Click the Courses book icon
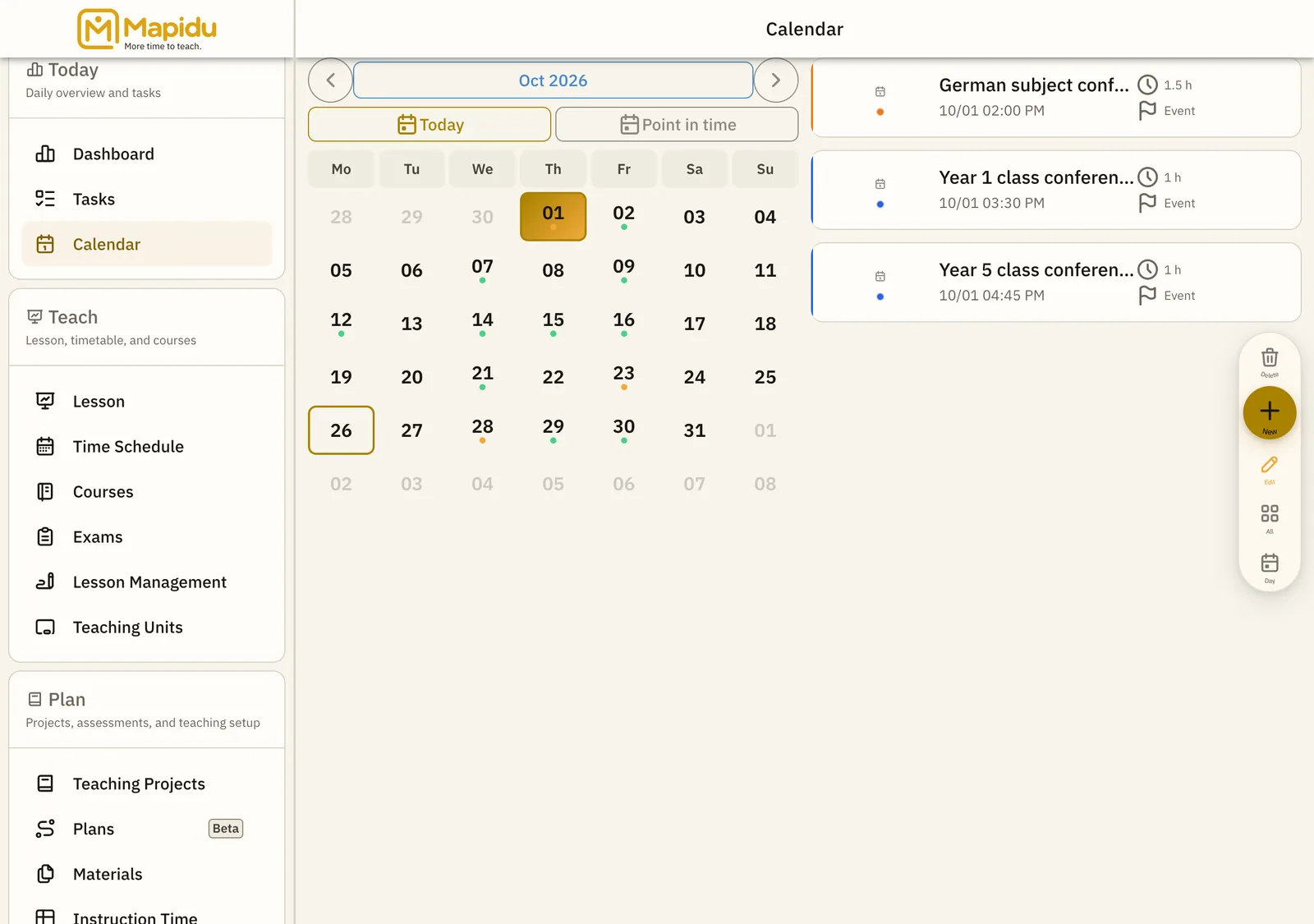Screen dimensions: 1314x924 pos(45,492)
